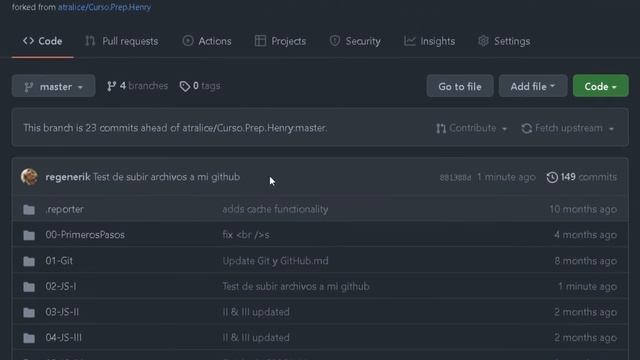Screen dimensions: 640x360
Task: View the 149 commits history
Action: (582, 177)
